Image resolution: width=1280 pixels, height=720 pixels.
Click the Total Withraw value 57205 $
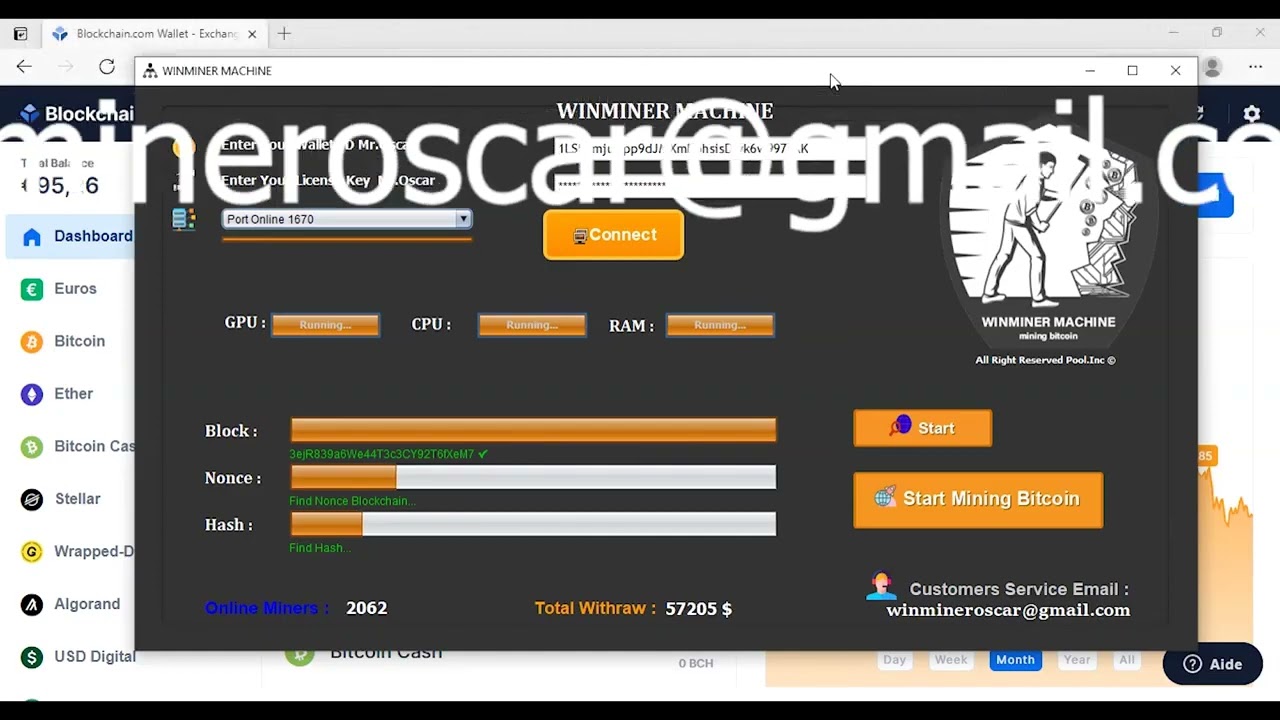(x=698, y=608)
